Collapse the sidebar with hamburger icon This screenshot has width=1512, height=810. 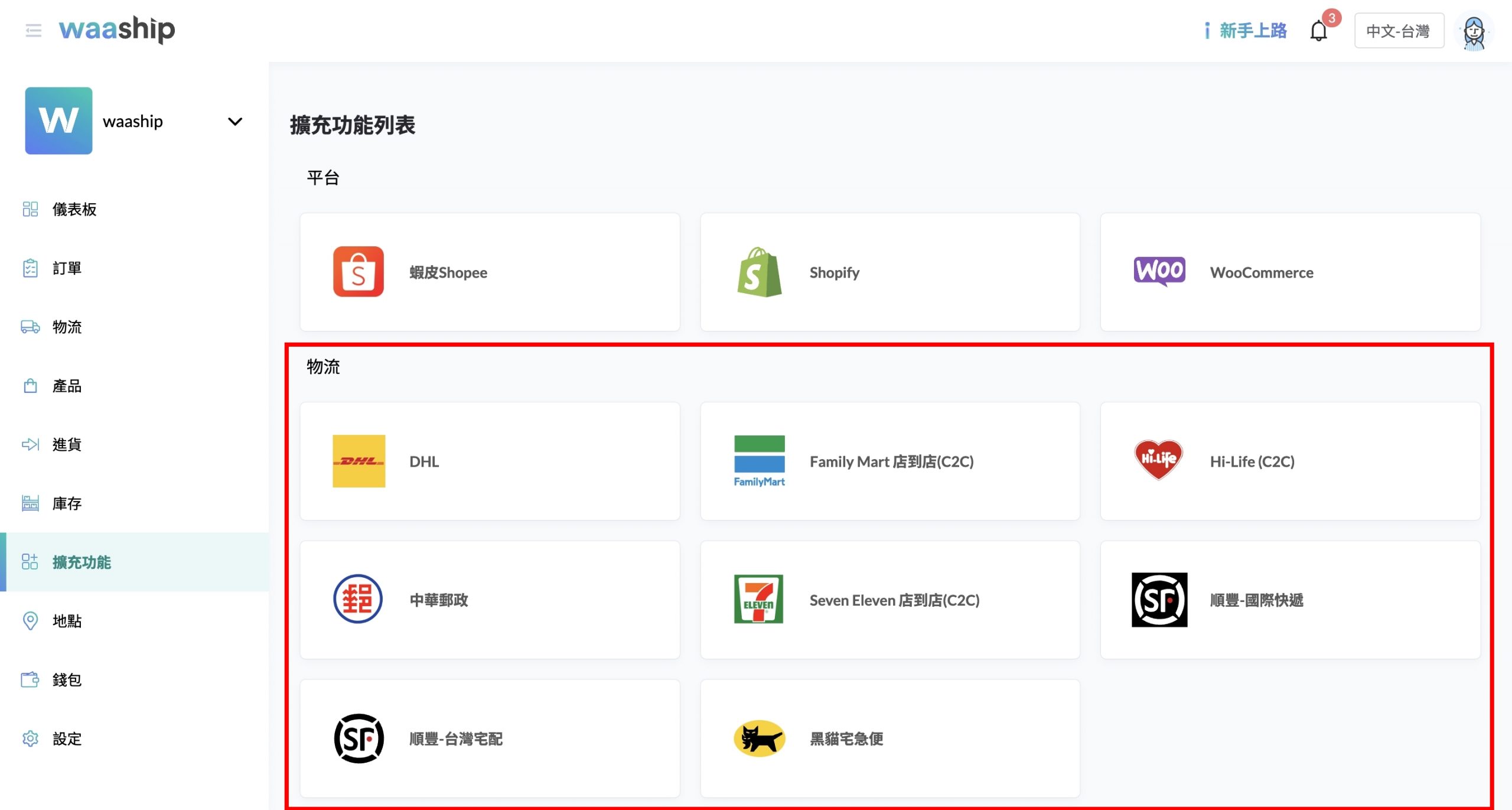33,30
